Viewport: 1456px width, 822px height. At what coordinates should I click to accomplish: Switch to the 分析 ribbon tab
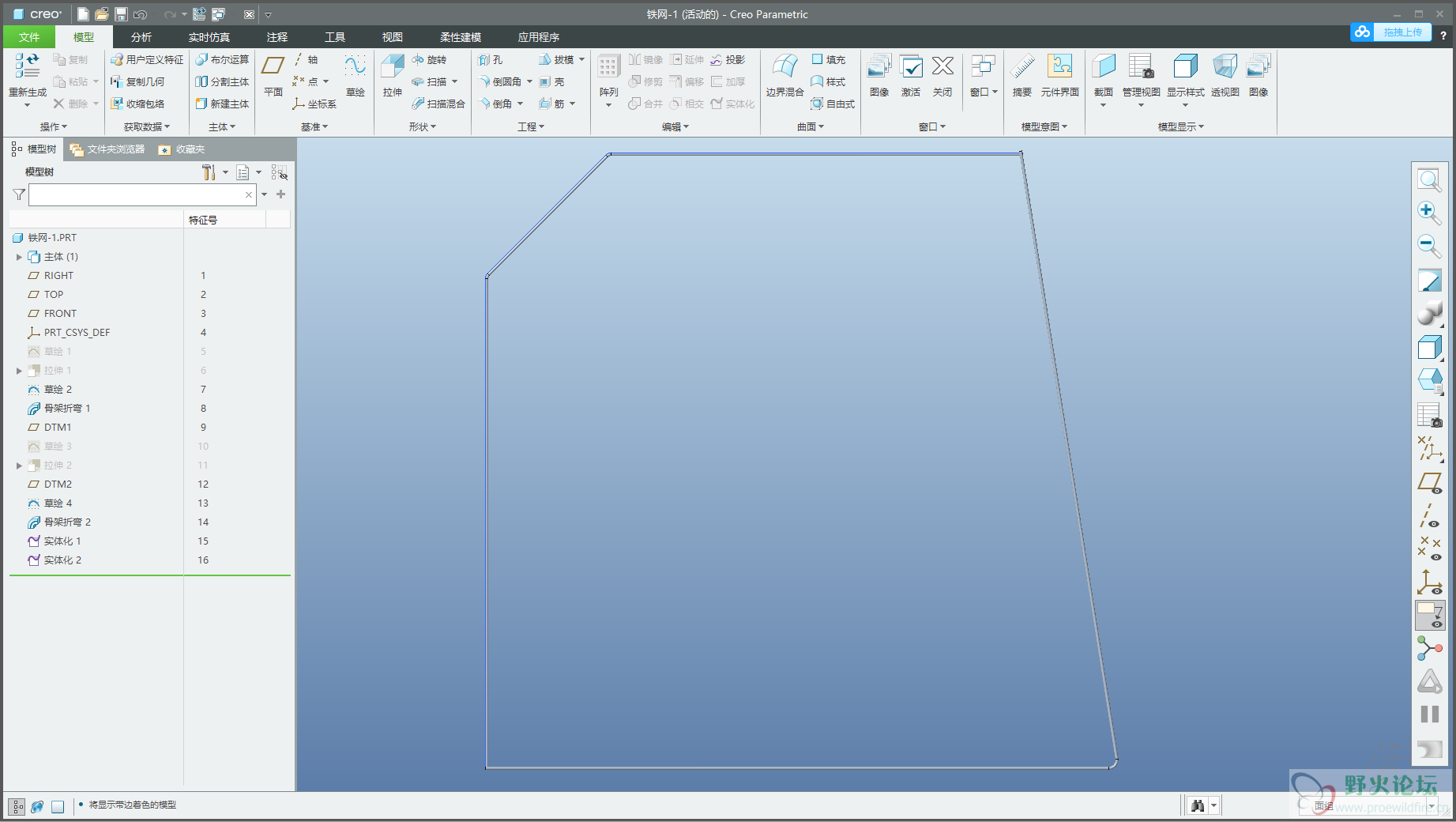[x=141, y=37]
